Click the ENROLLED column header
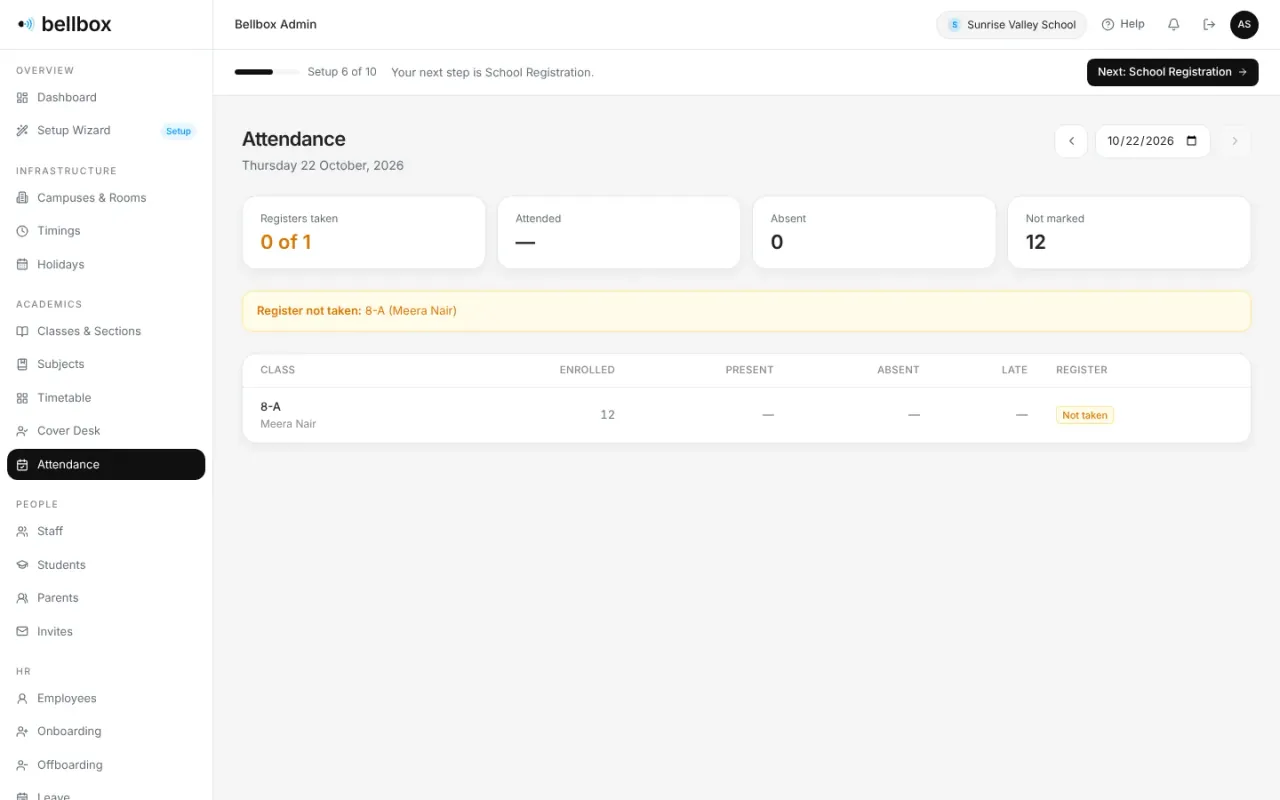The image size is (1280, 800). (x=587, y=370)
